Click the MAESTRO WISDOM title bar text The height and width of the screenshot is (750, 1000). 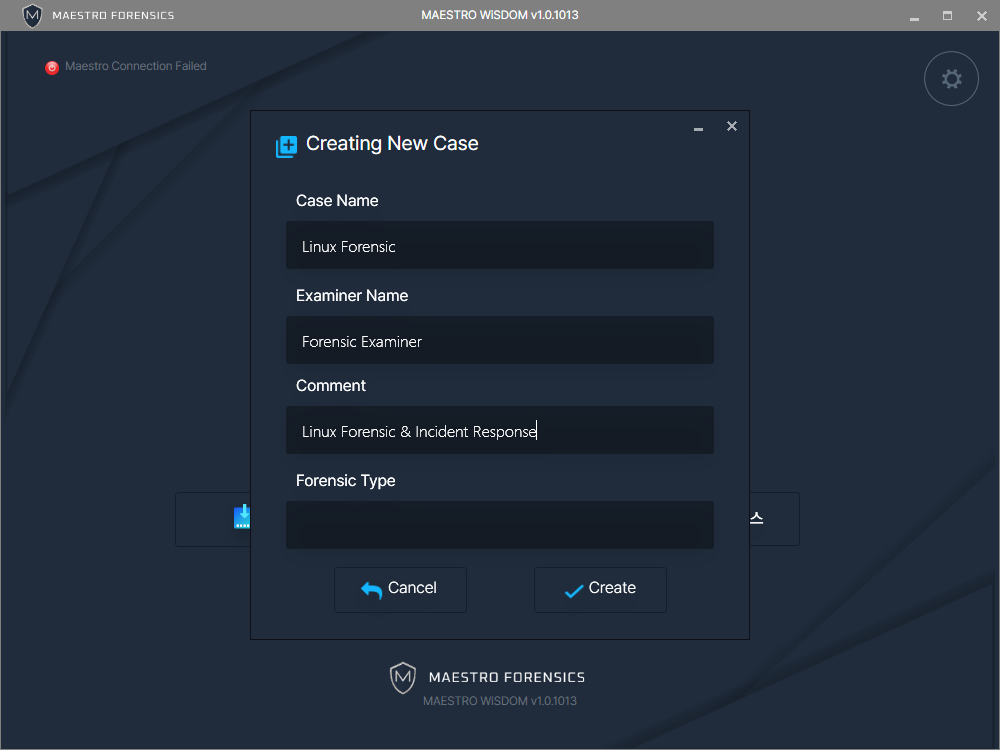point(499,15)
